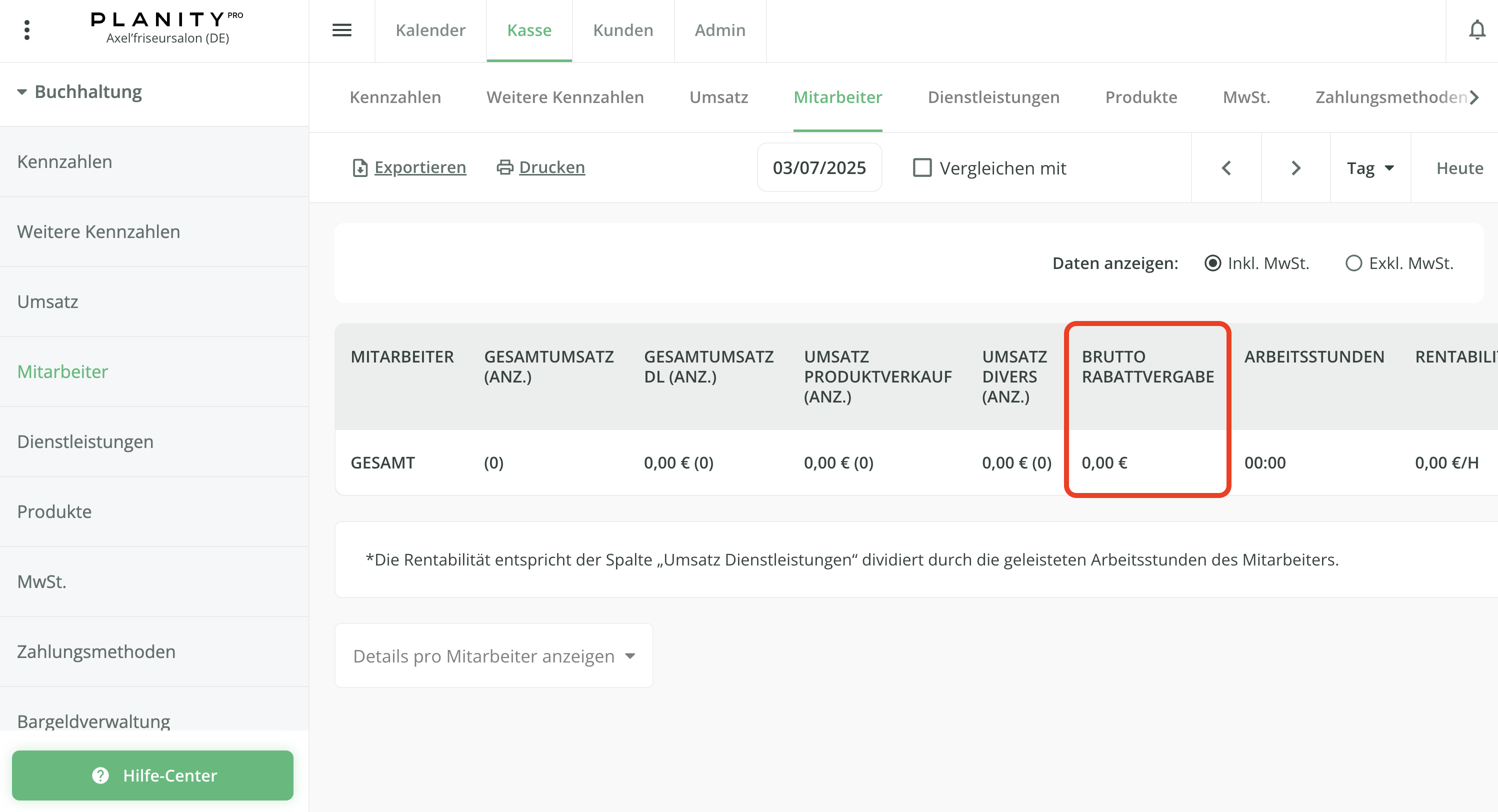Click the printer icon
This screenshot has height=812, width=1498.
pos(505,167)
